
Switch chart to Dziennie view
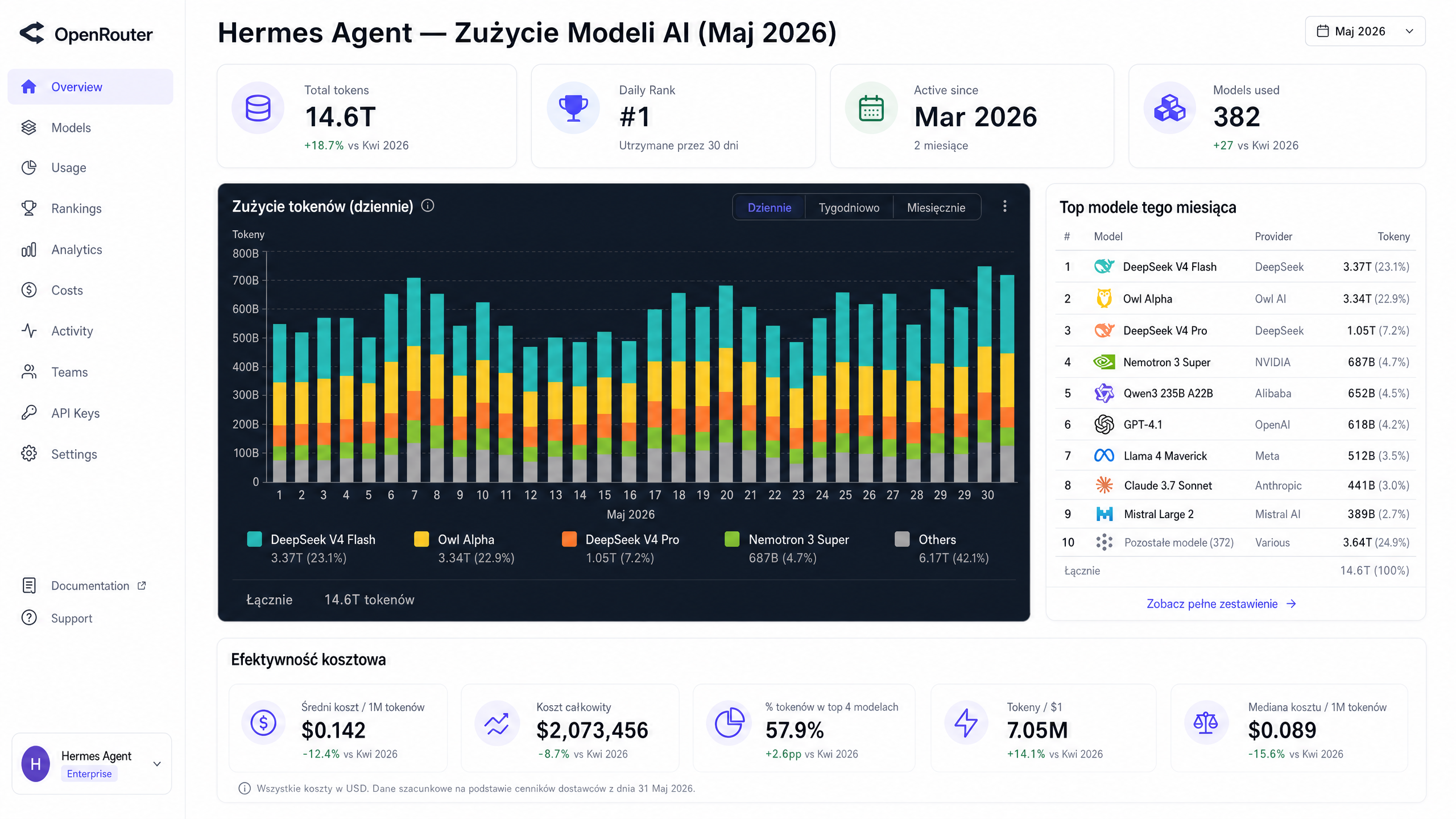pyautogui.click(x=769, y=207)
